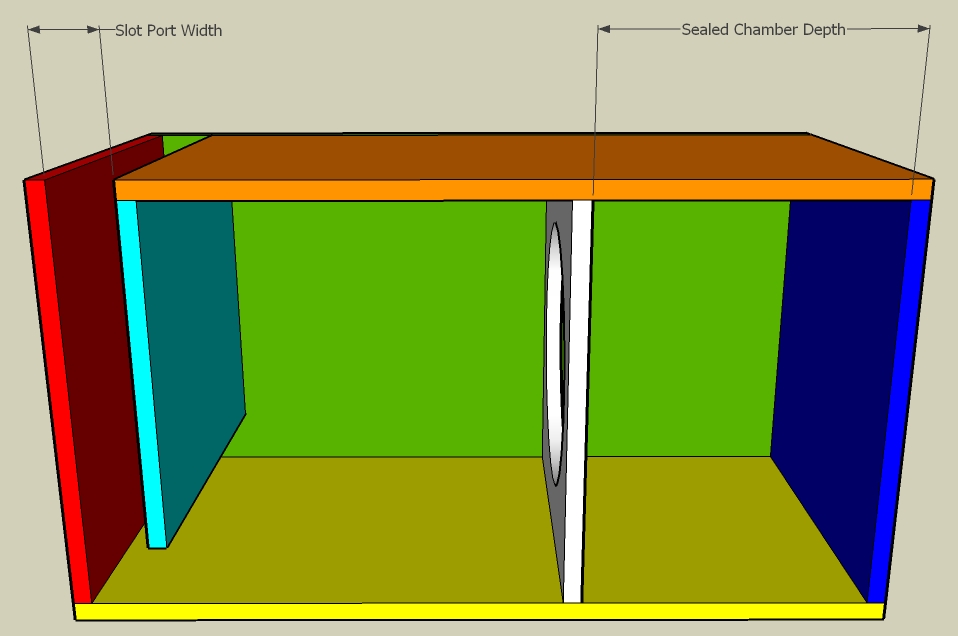Click the "Sealed Chamber Depth" dimension label
This screenshot has height=636, width=958.
coord(763,29)
